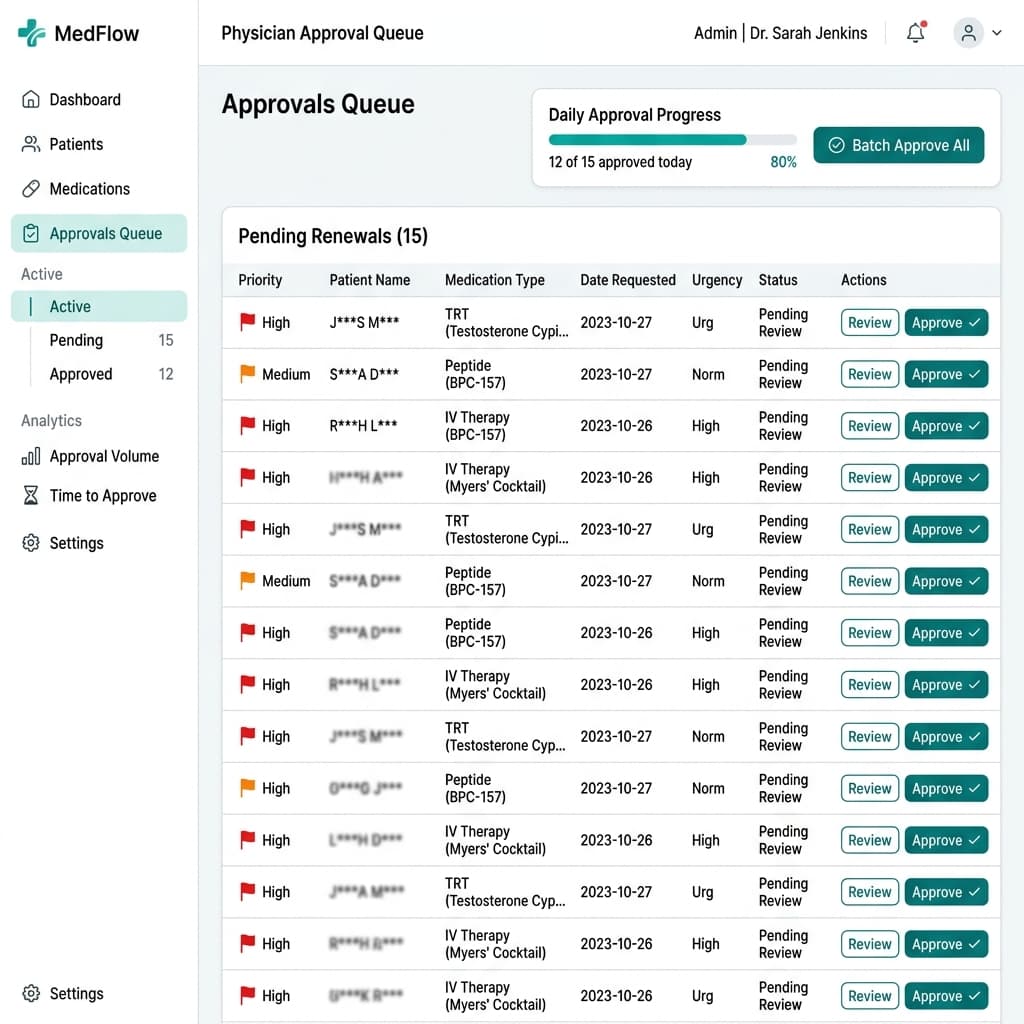The width and height of the screenshot is (1024, 1024).
Task: Review first S***A D*** Peptide Medium request
Action: point(869,374)
